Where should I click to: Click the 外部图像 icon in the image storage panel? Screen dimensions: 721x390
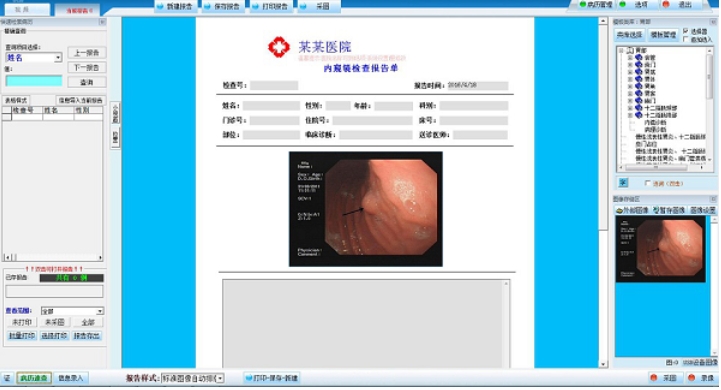[632, 210]
